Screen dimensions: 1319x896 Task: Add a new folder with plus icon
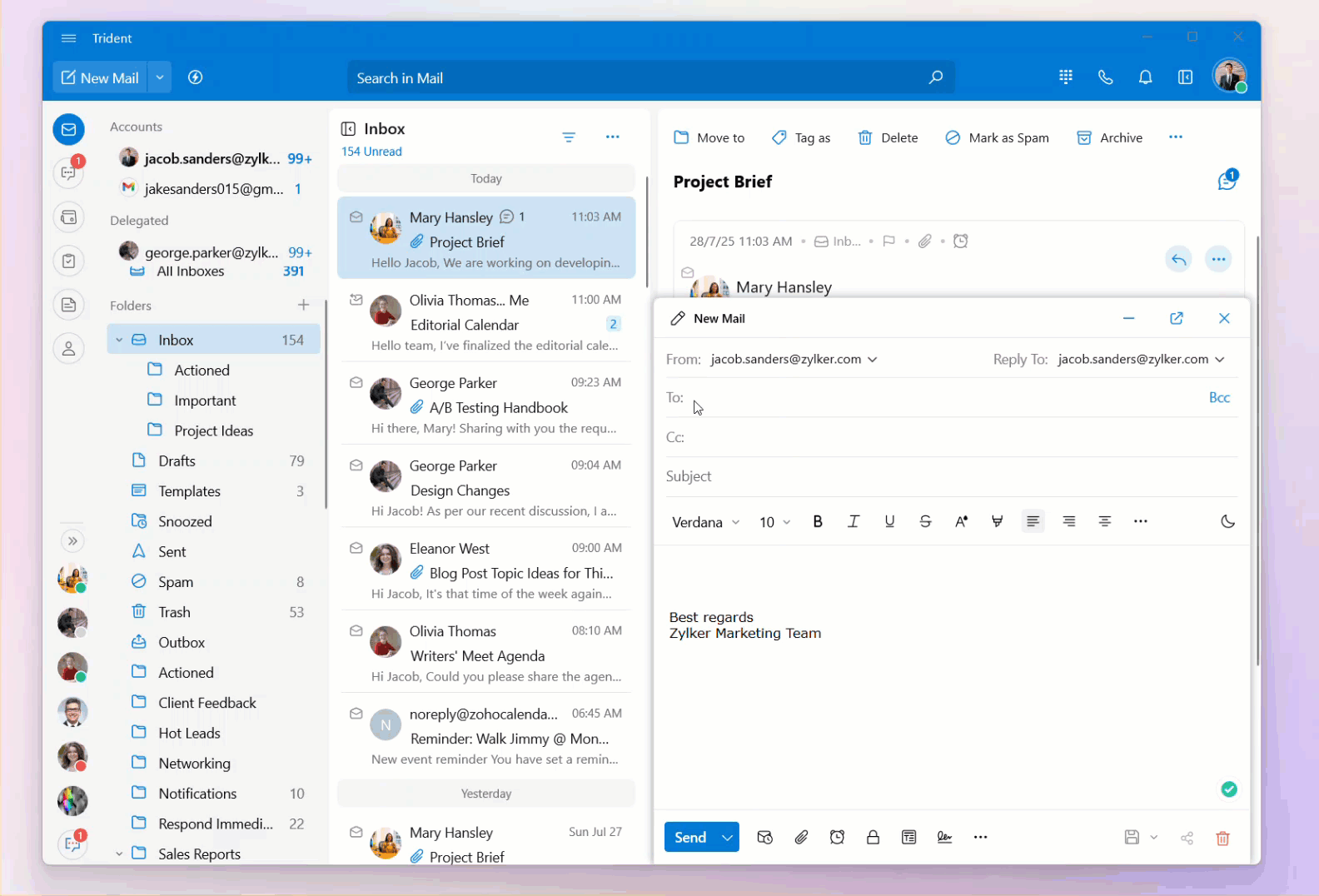coord(303,305)
